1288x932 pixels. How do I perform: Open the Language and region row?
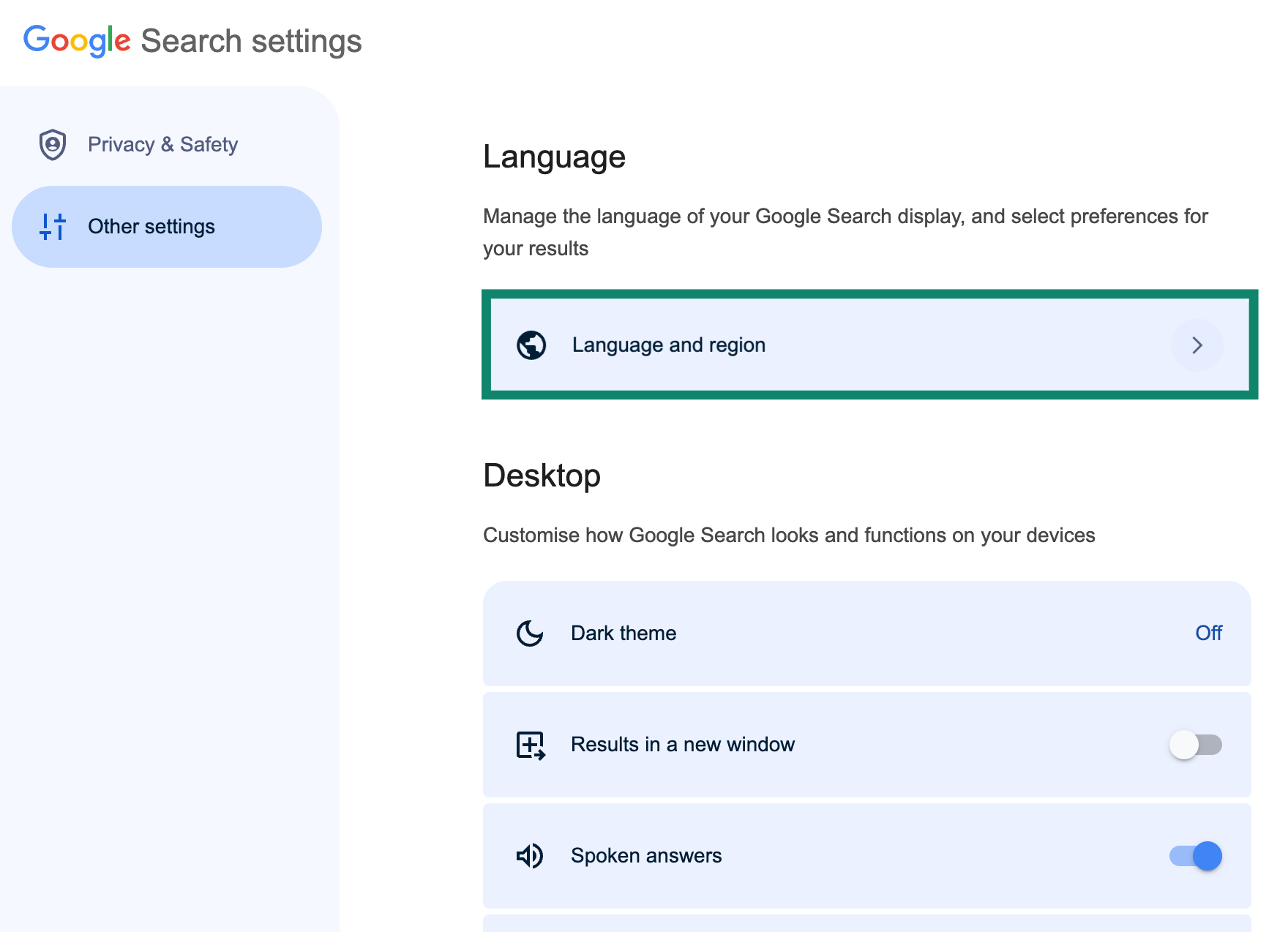click(869, 345)
